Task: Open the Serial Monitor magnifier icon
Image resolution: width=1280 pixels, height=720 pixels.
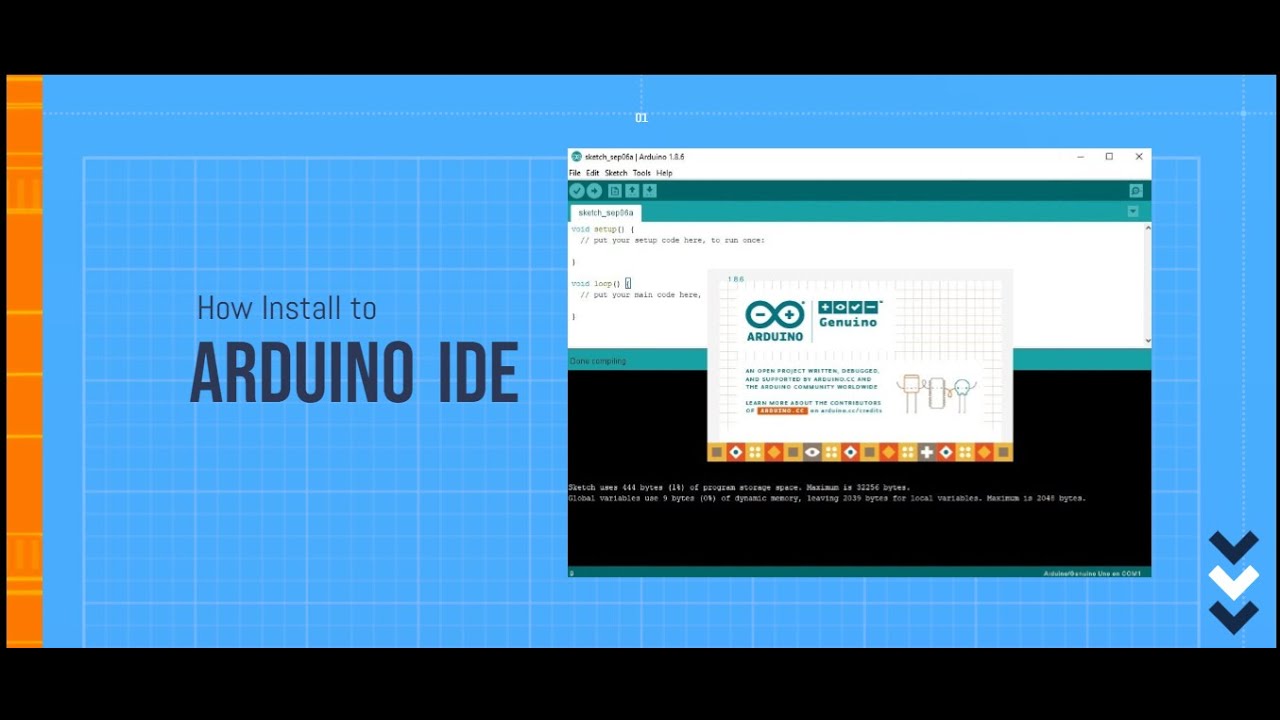Action: point(1136,191)
